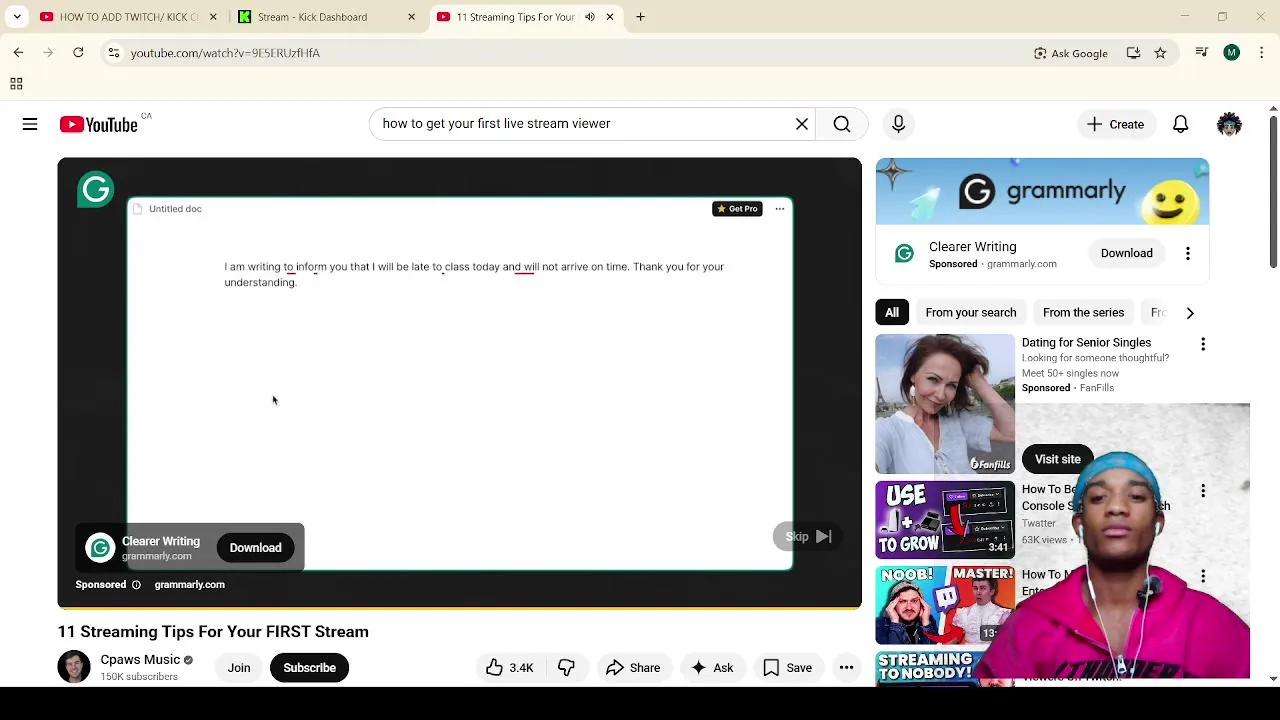The width and height of the screenshot is (1280, 720).
Task: Go forward in browser history
Action: coord(48,53)
